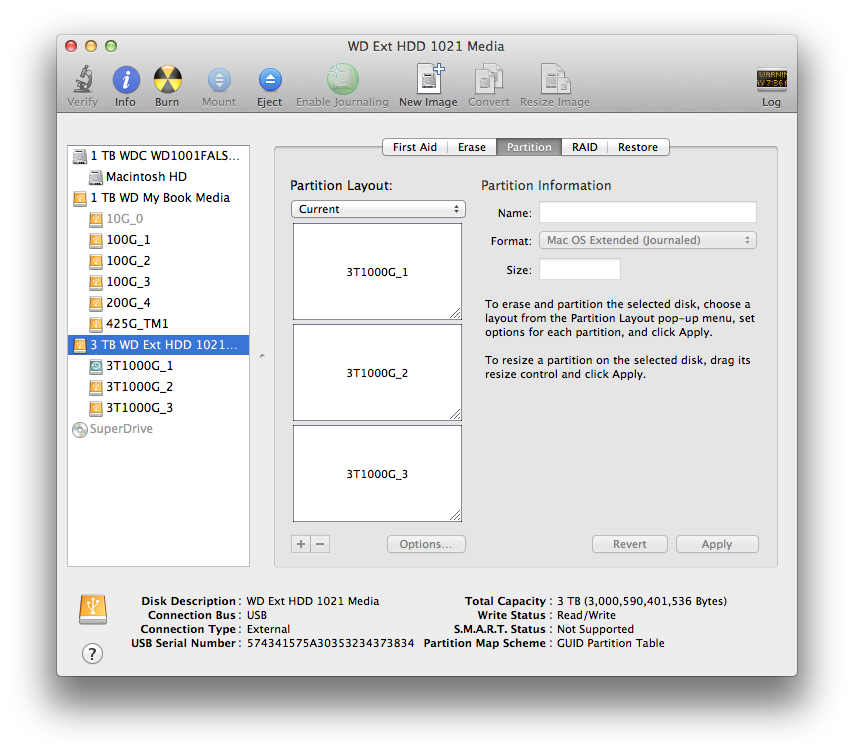854x755 pixels.
Task: Click the Enable Journaling icon
Action: click(343, 79)
